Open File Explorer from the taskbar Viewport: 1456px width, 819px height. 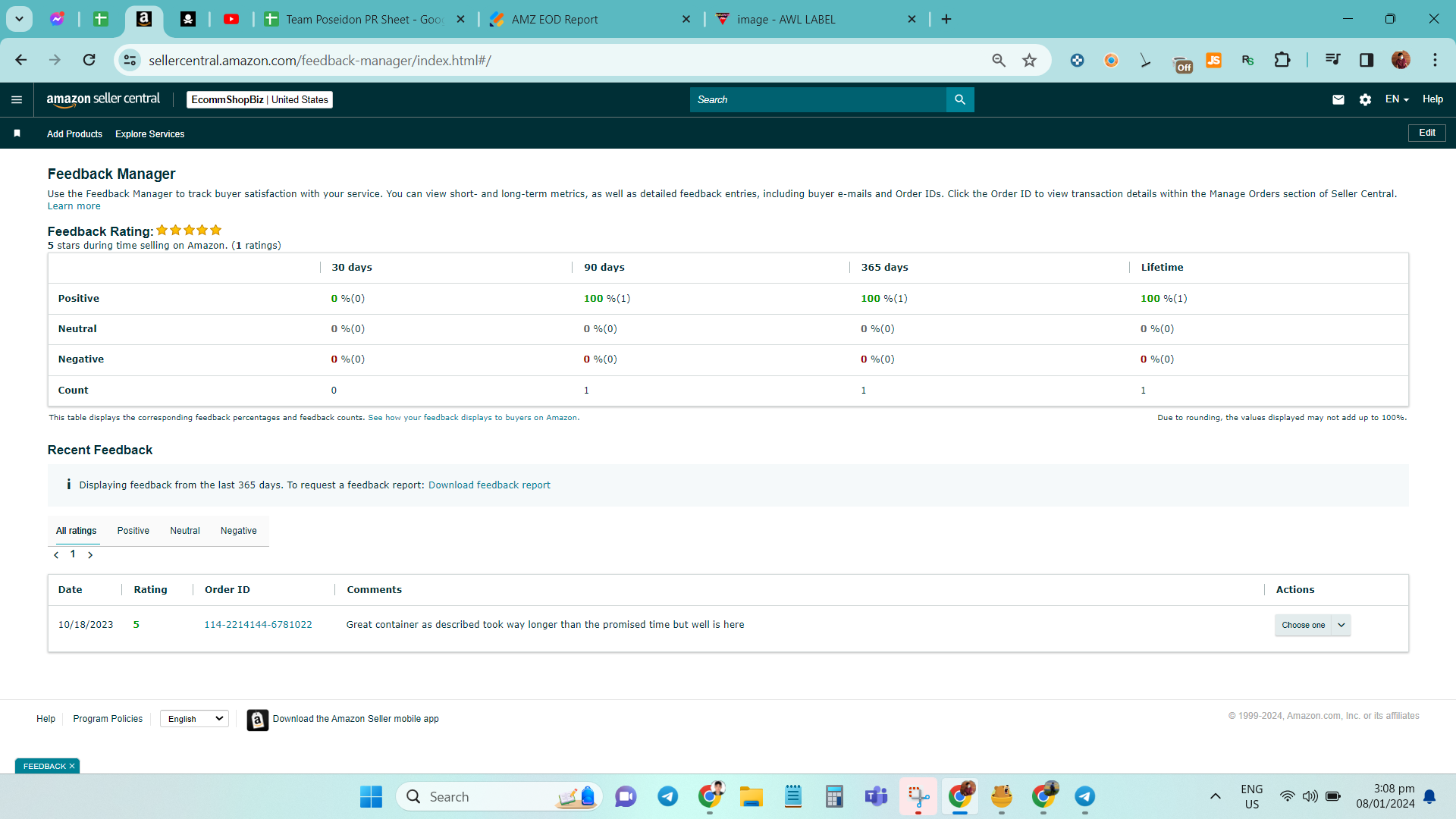click(x=751, y=796)
